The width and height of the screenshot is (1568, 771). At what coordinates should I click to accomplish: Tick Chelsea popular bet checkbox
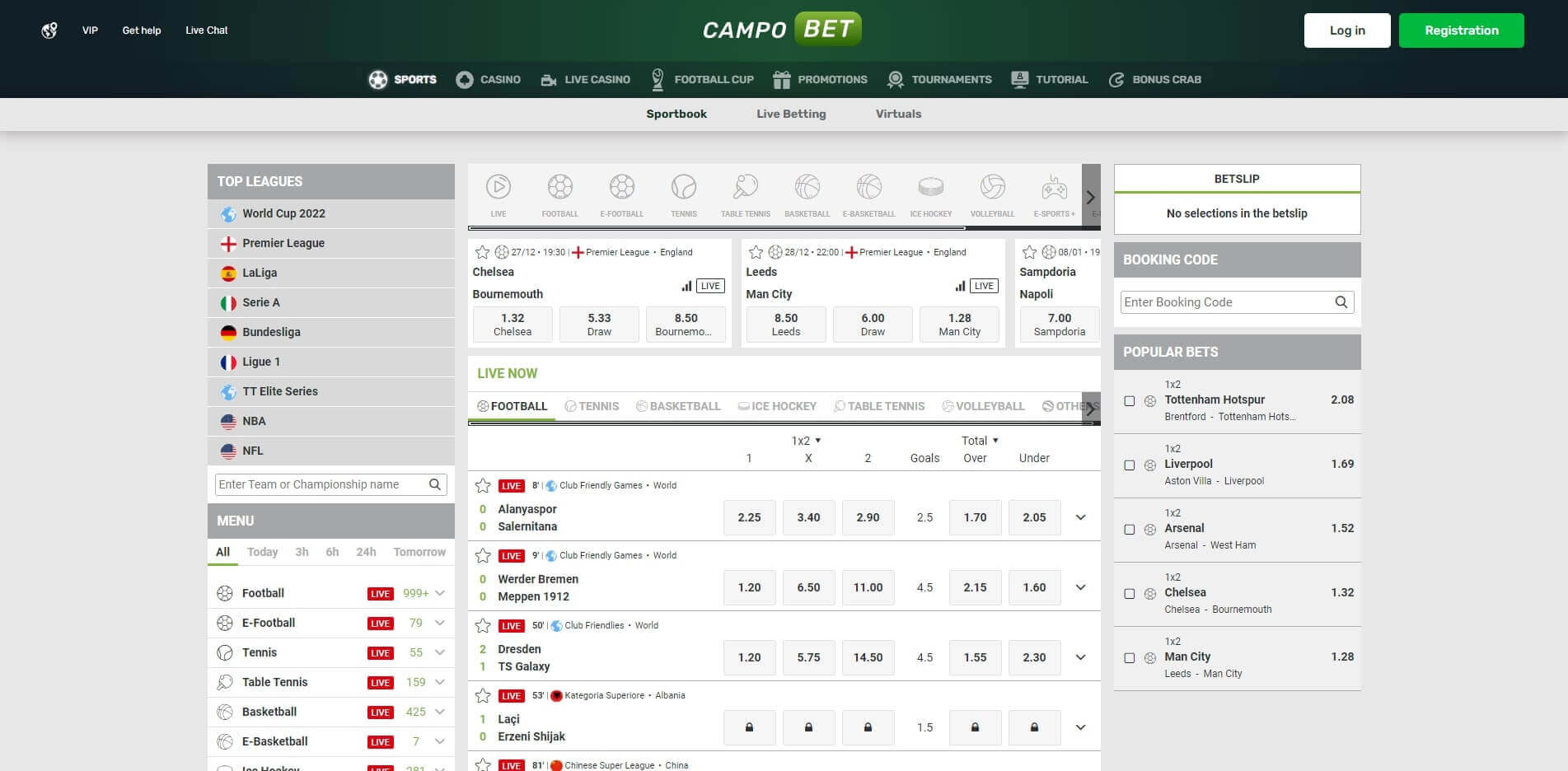(1130, 594)
